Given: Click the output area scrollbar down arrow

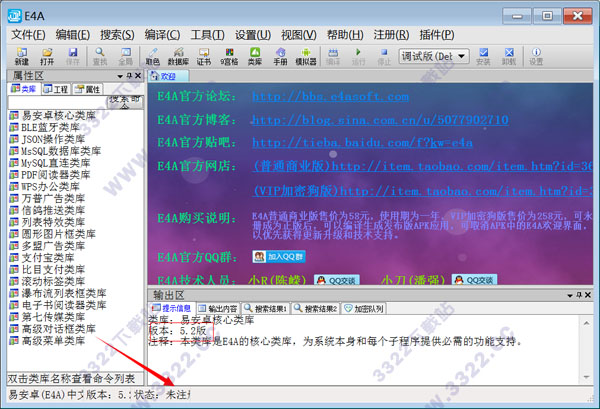Looking at the screenshot, I should [586, 377].
